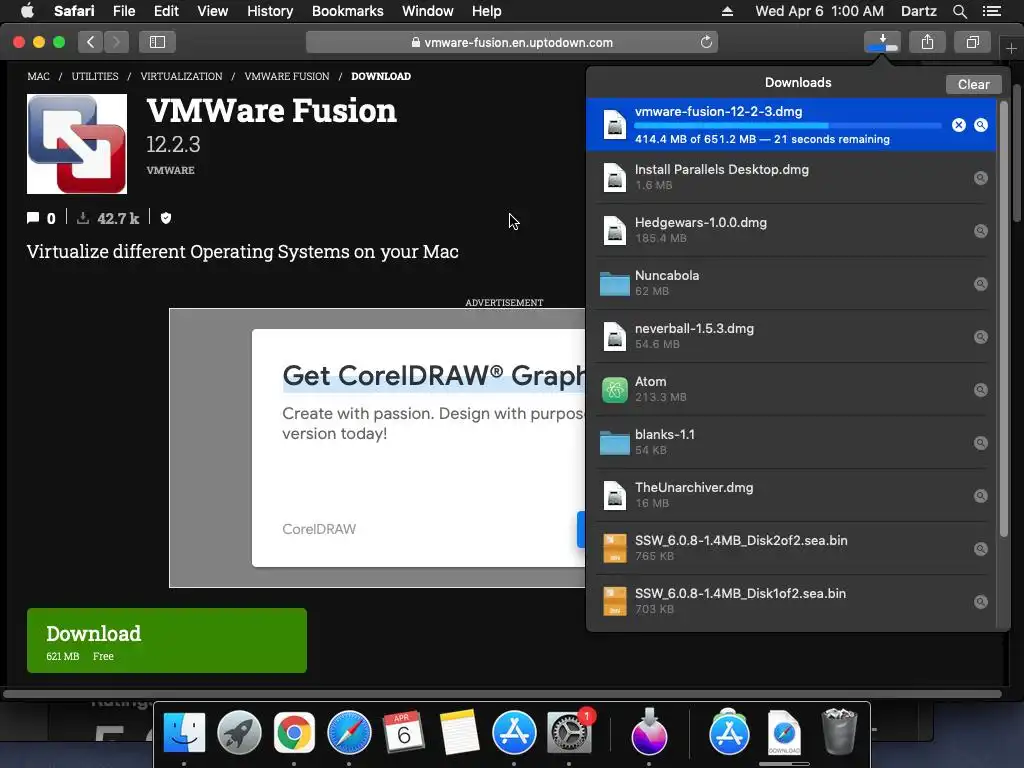Reveal SSW_6.0.8 Disk1of2.sea.bin in Finder
This screenshot has height=768, width=1024.
(981, 601)
